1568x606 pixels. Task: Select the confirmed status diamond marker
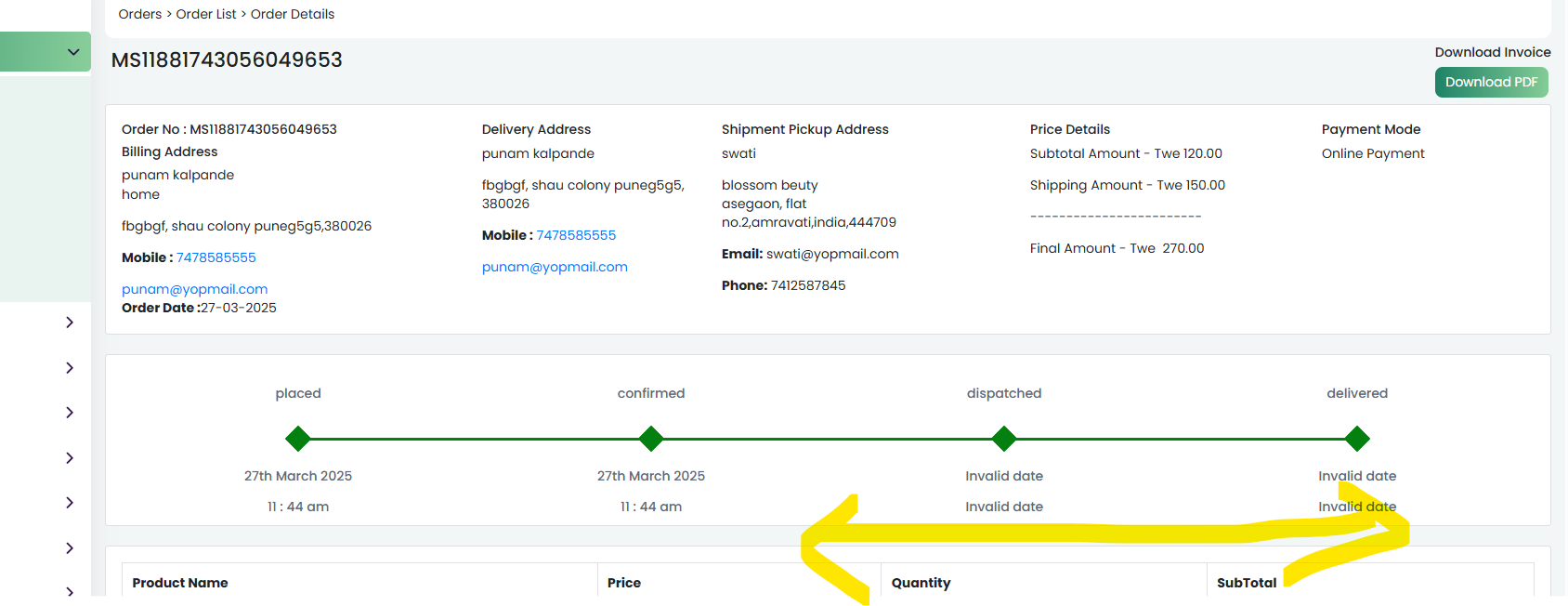tap(651, 438)
